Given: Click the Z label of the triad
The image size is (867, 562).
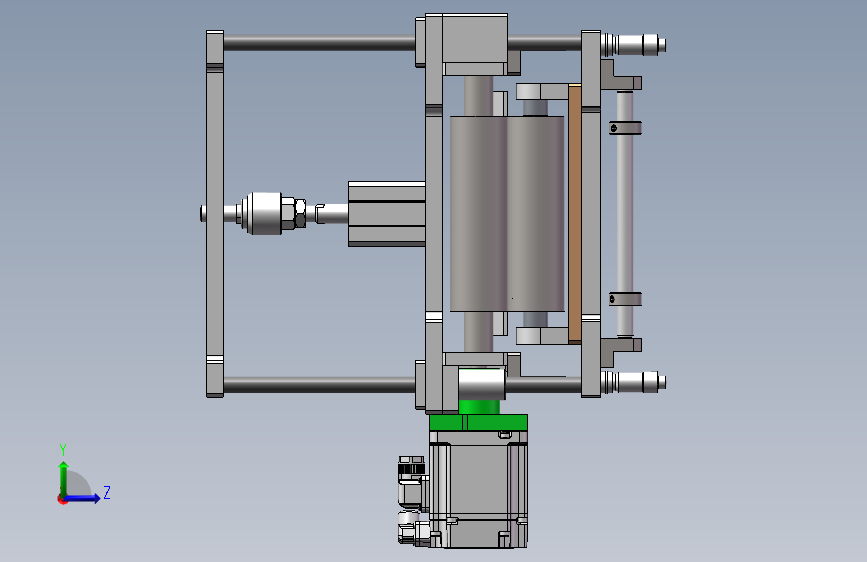Looking at the screenshot, I should coord(107,492).
